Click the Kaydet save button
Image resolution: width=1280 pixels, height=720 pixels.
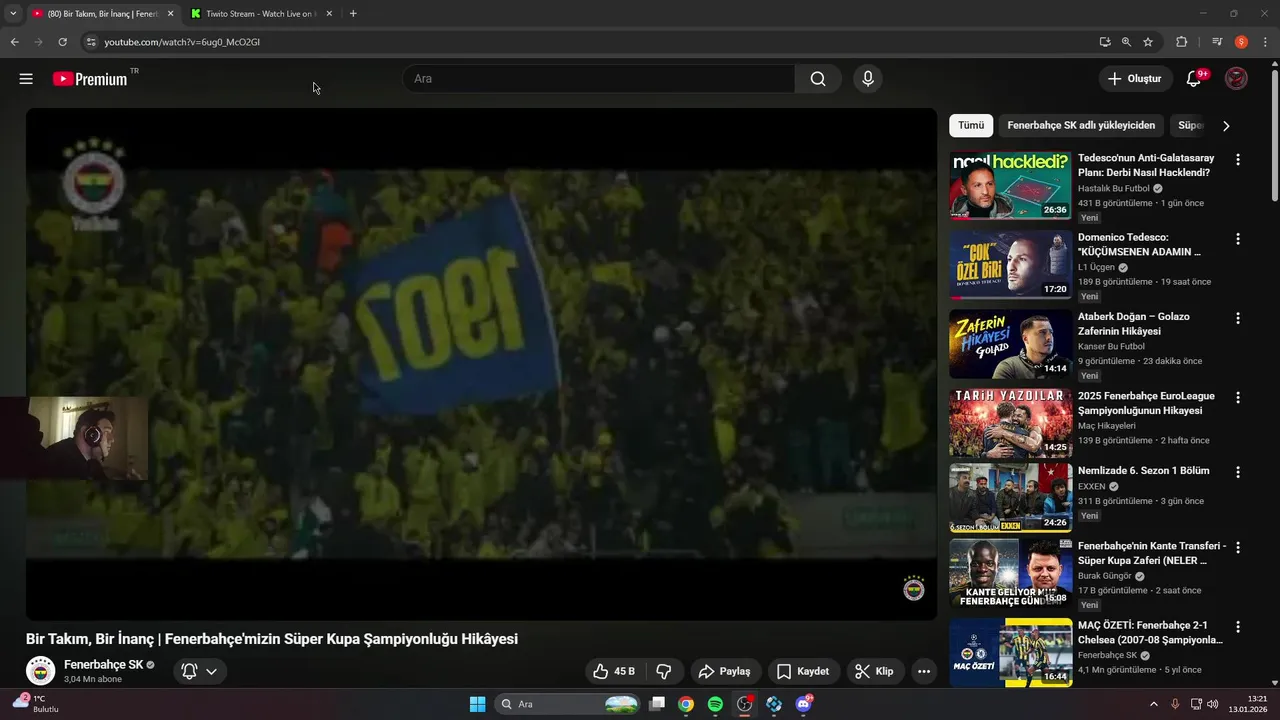[803, 671]
